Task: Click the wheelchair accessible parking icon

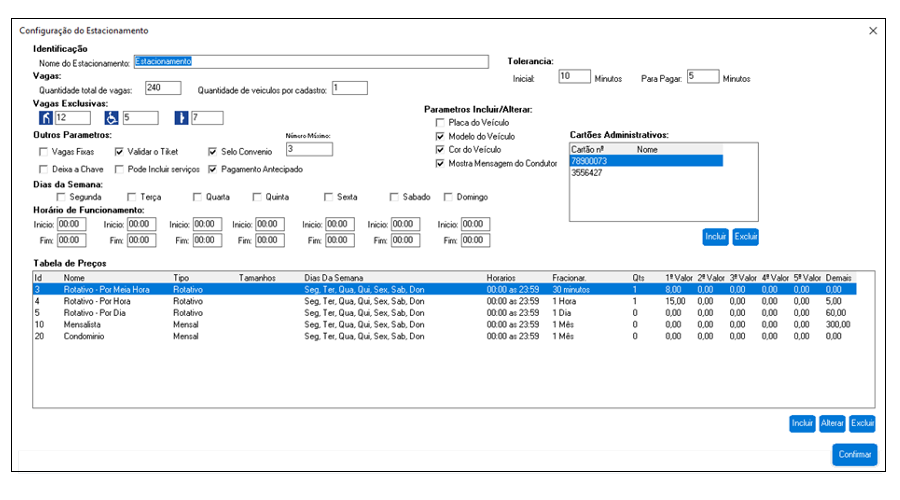Action: (113, 118)
